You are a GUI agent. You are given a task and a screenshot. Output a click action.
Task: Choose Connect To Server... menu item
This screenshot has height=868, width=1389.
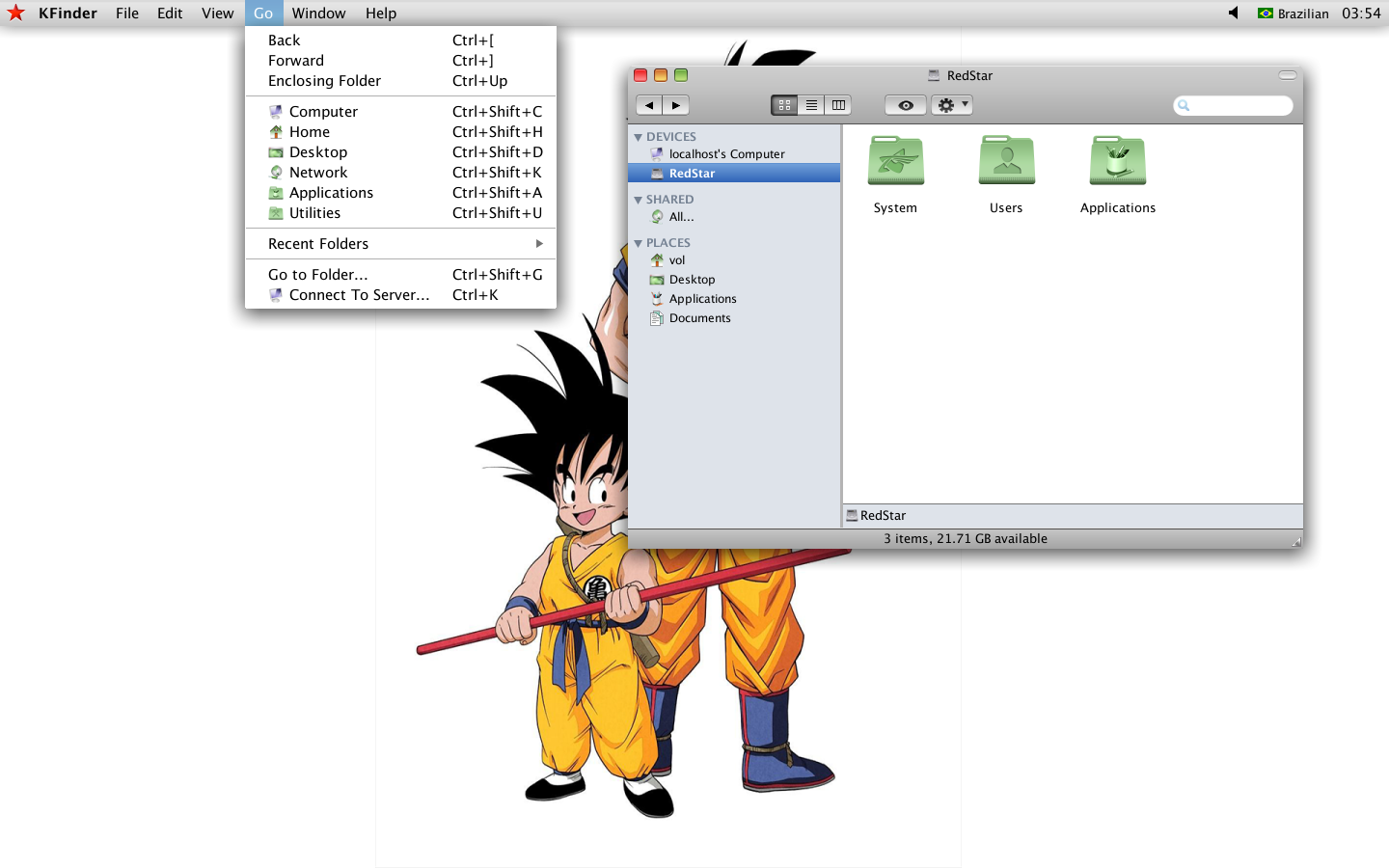400,295
